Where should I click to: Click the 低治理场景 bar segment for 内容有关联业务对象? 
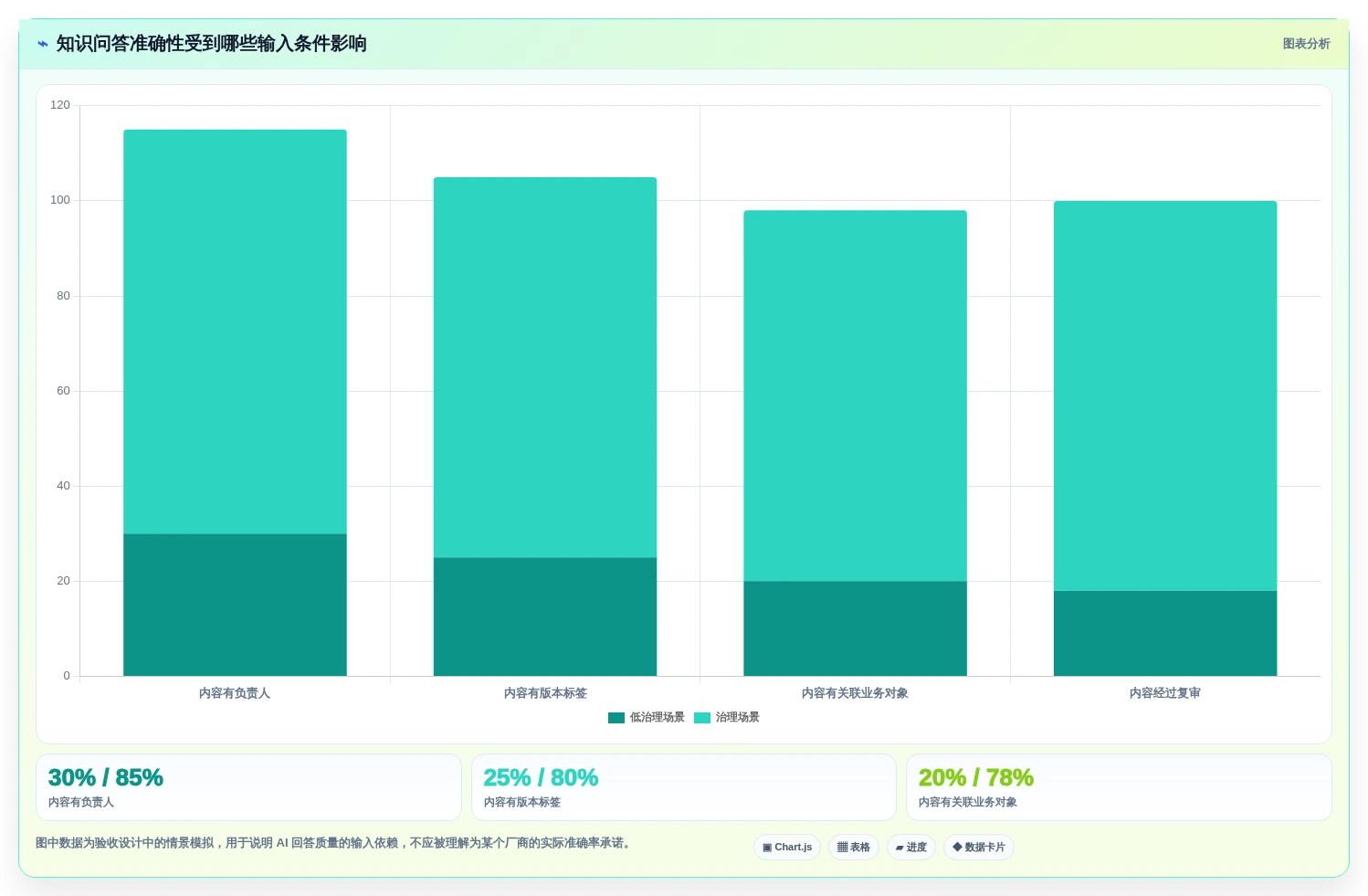coord(855,628)
